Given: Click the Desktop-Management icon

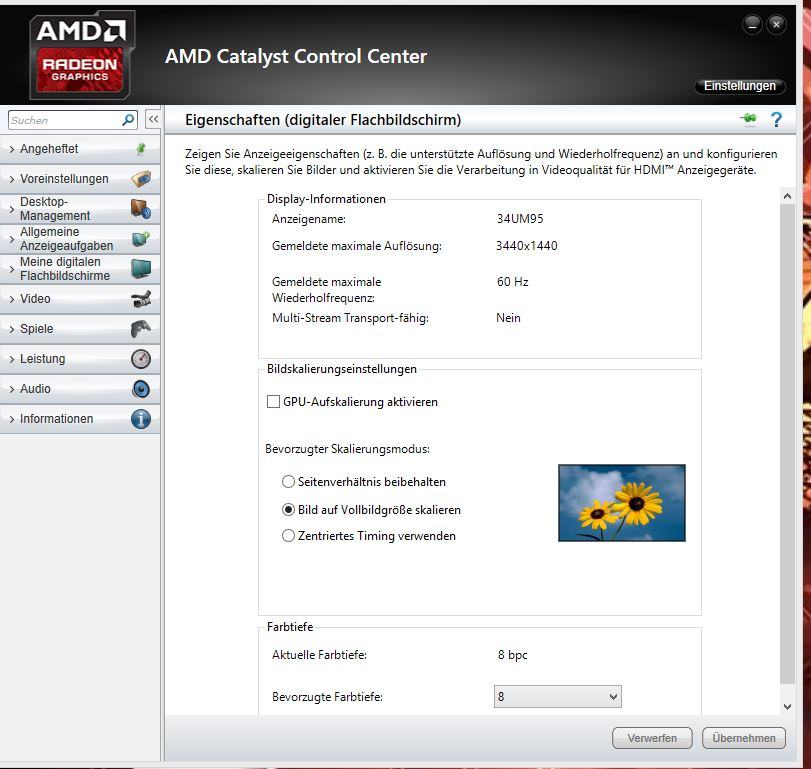Looking at the screenshot, I should click(141, 209).
